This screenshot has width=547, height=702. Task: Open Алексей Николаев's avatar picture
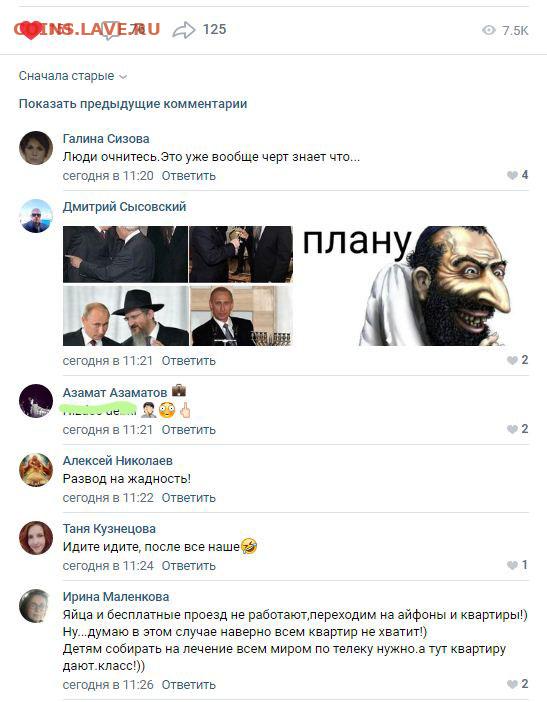coord(36,470)
